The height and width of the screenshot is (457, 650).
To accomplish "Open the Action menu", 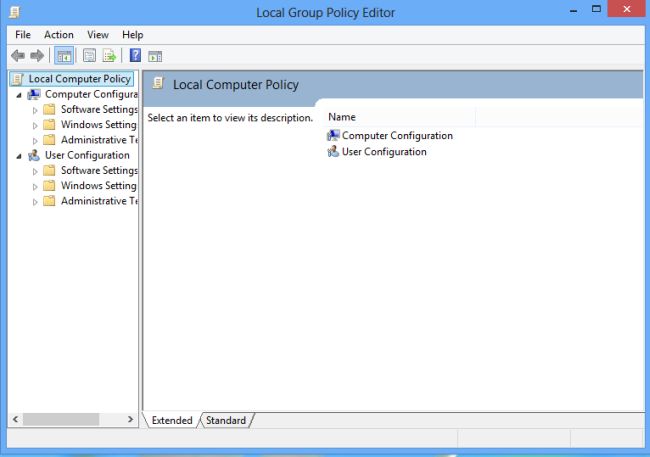I will tap(59, 35).
